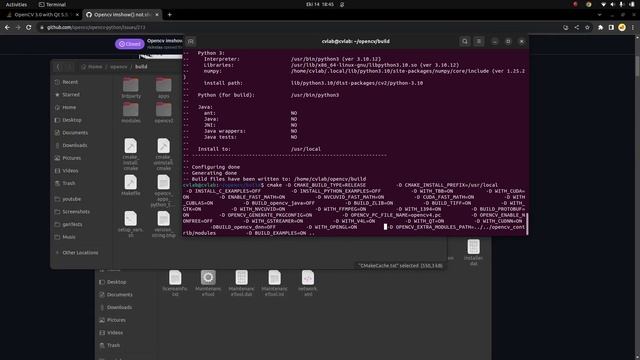
Task: Open the terminal search icon
Action: (x=464, y=41)
